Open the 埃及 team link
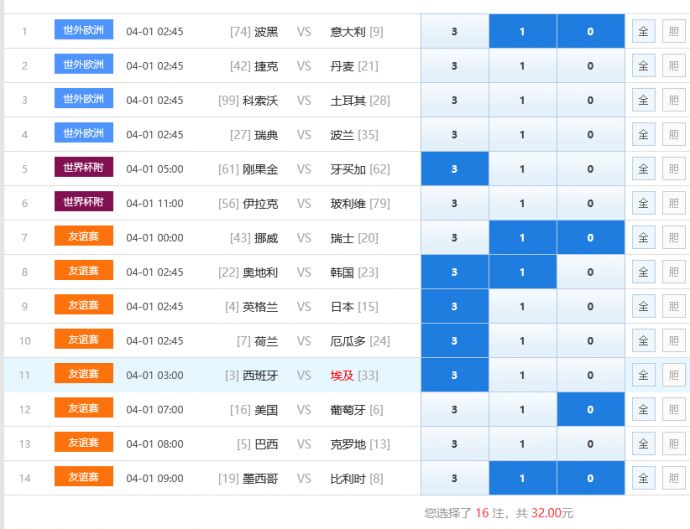 (x=342, y=375)
